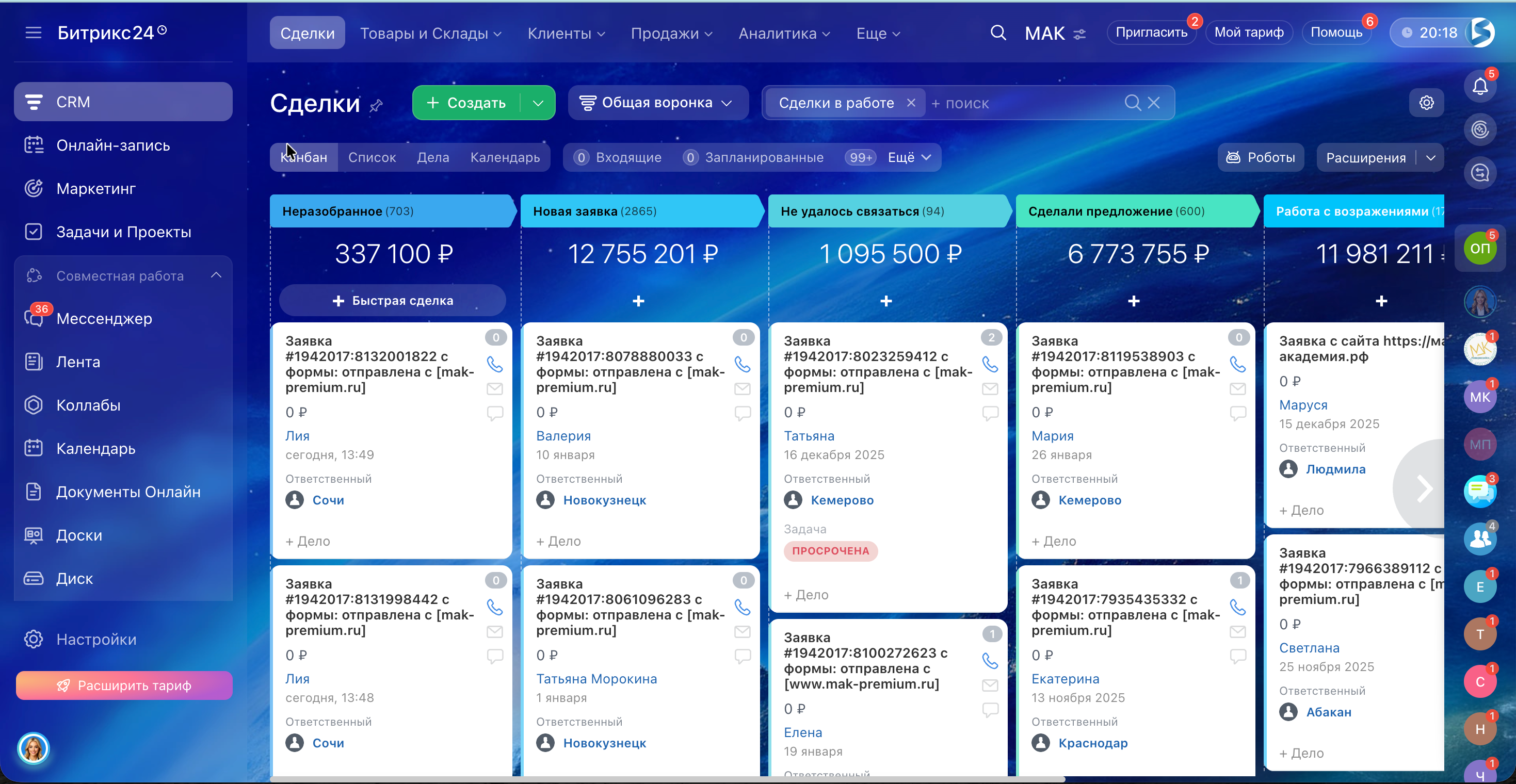Open Мессенджер in the left sidebar
1516x784 pixels.
(104, 319)
